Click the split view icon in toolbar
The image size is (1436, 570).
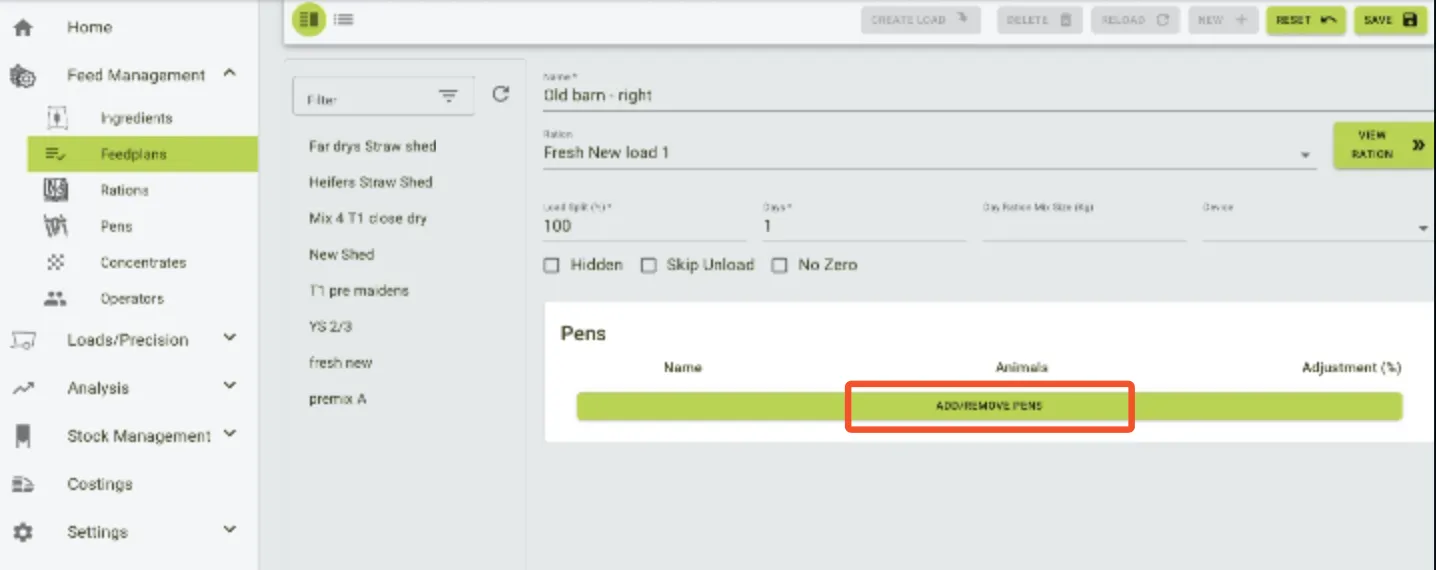click(309, 19)
